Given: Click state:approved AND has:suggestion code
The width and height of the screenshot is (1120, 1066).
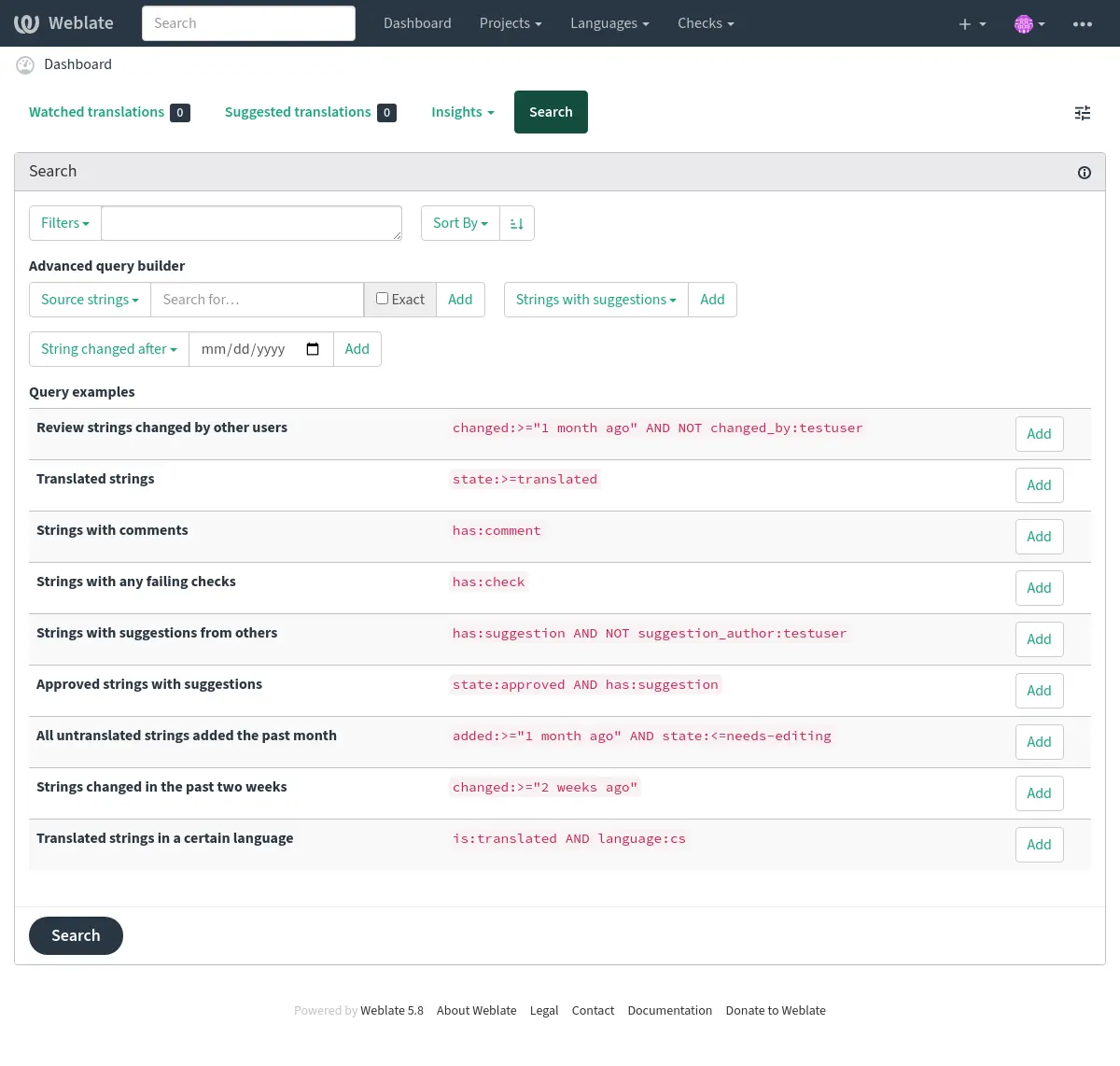Looking at the screenshot, I should click(x=585, y=685).
